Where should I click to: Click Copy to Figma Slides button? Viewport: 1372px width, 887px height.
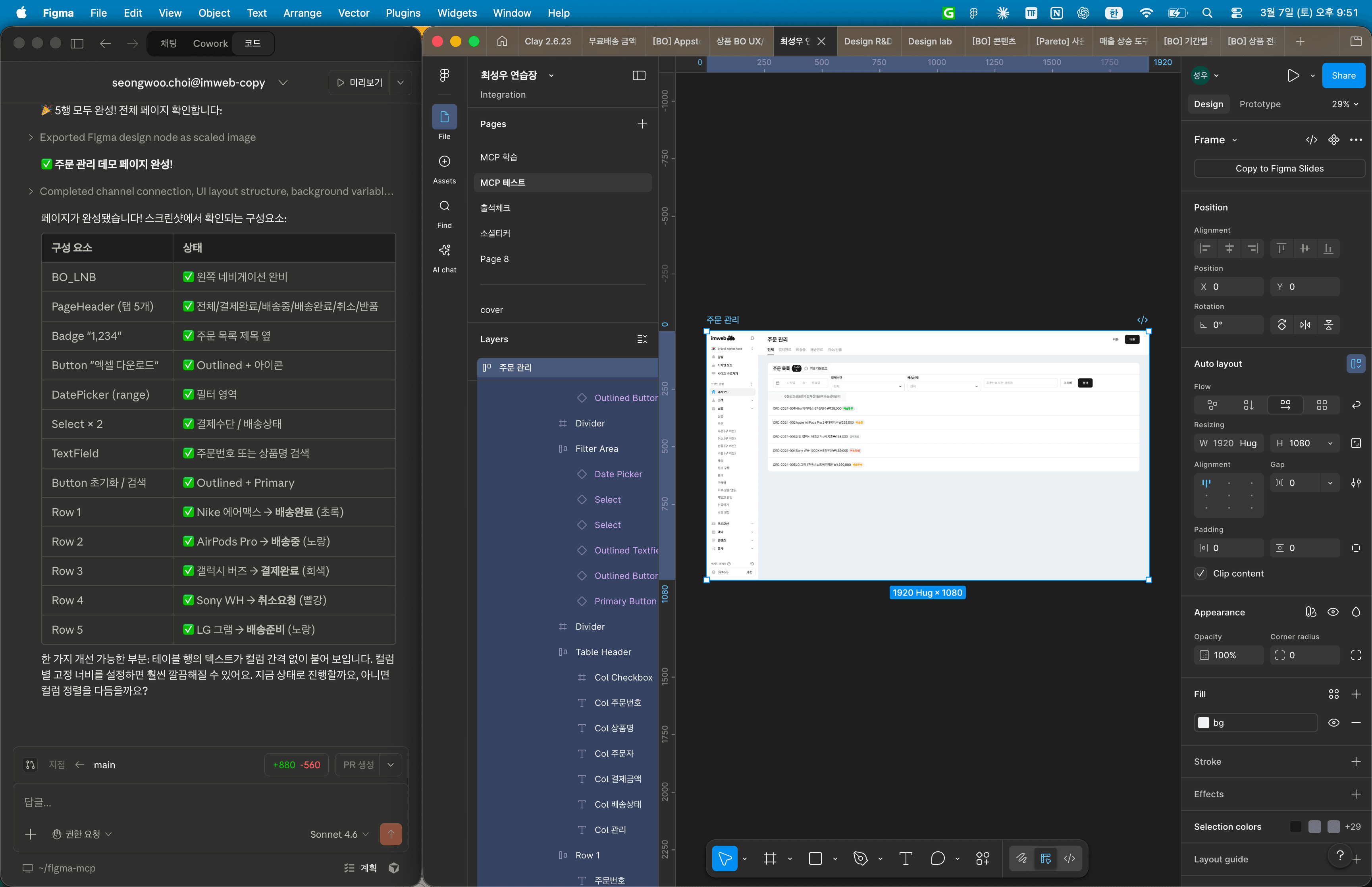1279,168
